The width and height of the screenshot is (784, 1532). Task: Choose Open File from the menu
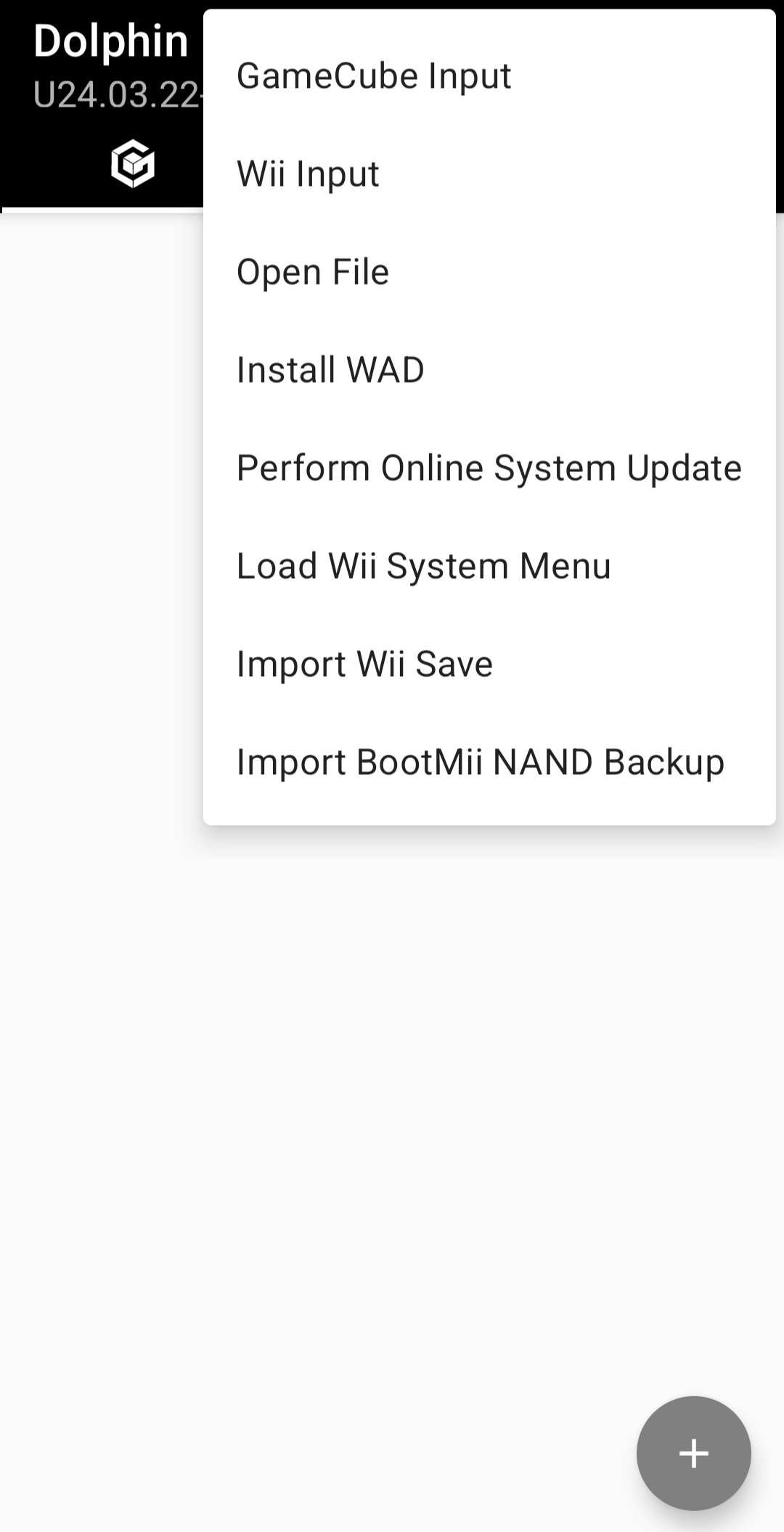(313, 272)
